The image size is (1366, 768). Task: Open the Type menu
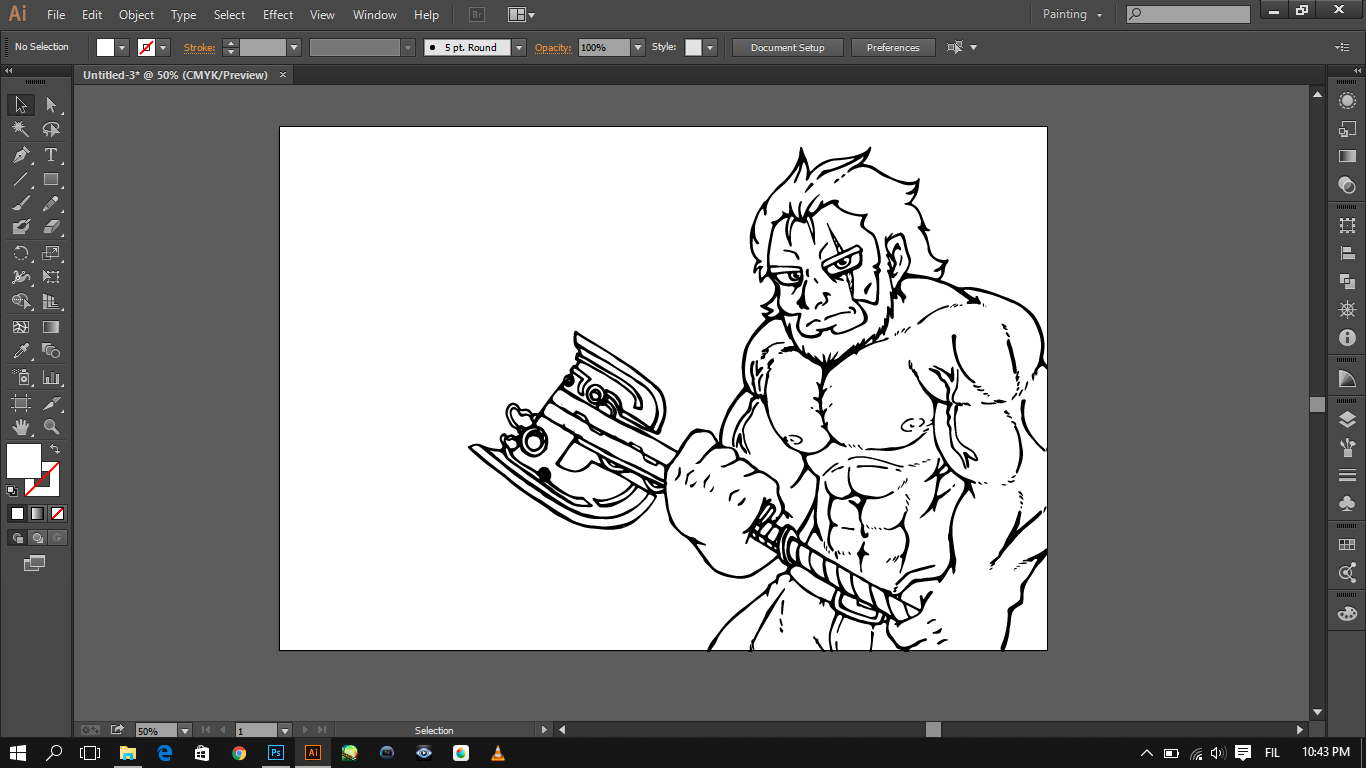pyautogui.click(x=183, y=15)
